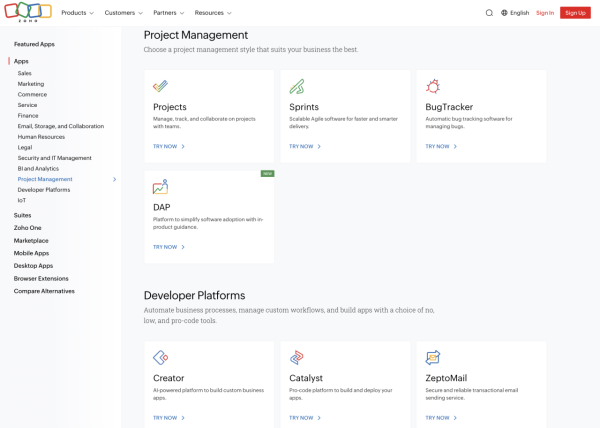The height and width of the screenshot is (428, 600).
Task: Open Email, Storage, and Collaboration category
Action: [60, 126]
